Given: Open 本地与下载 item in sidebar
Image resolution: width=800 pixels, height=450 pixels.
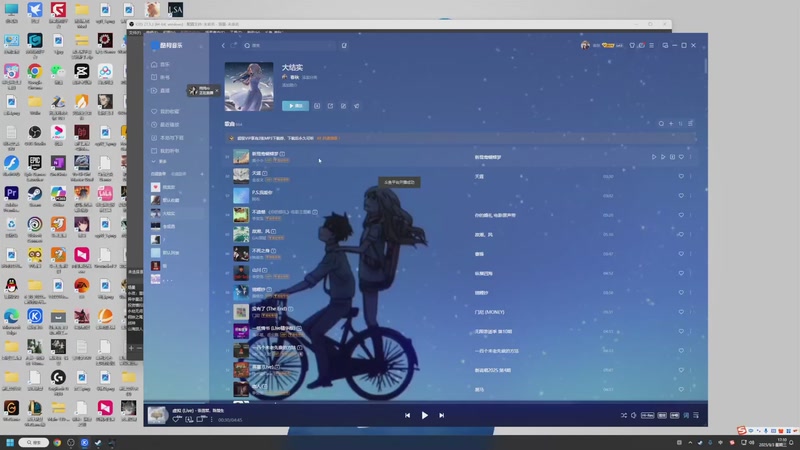Looking at the screenshot, I should point(167,138).
